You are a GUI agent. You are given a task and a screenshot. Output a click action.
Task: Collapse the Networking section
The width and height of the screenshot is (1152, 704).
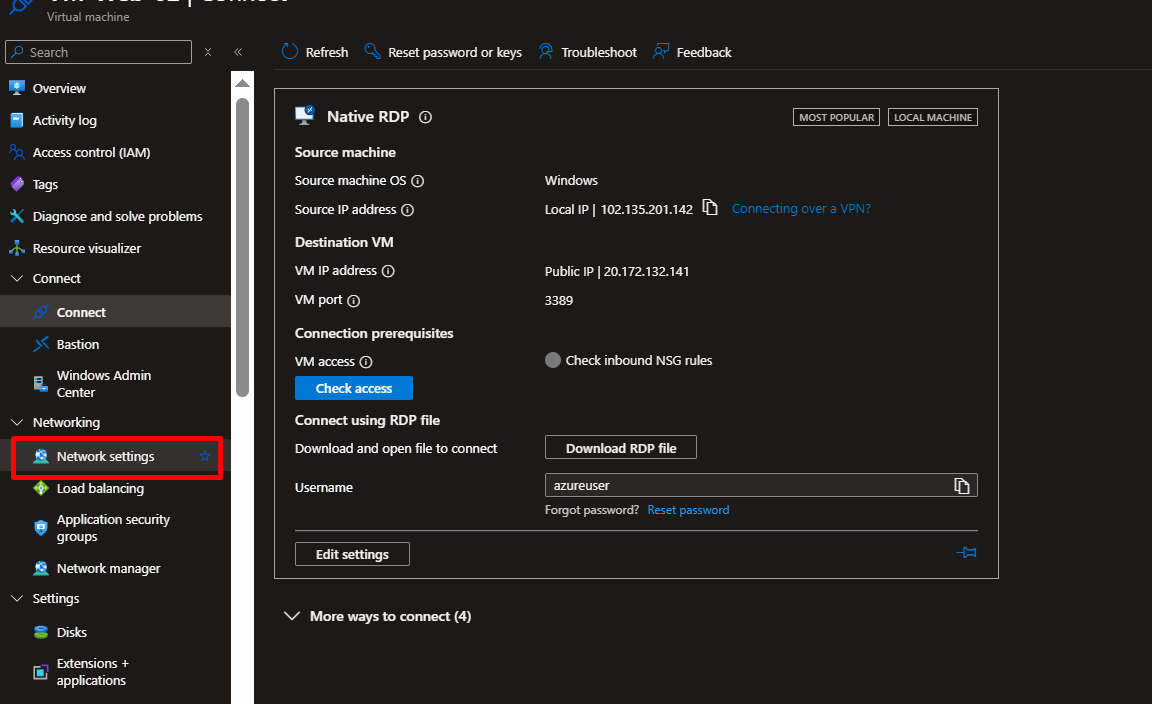pos(16,423)
